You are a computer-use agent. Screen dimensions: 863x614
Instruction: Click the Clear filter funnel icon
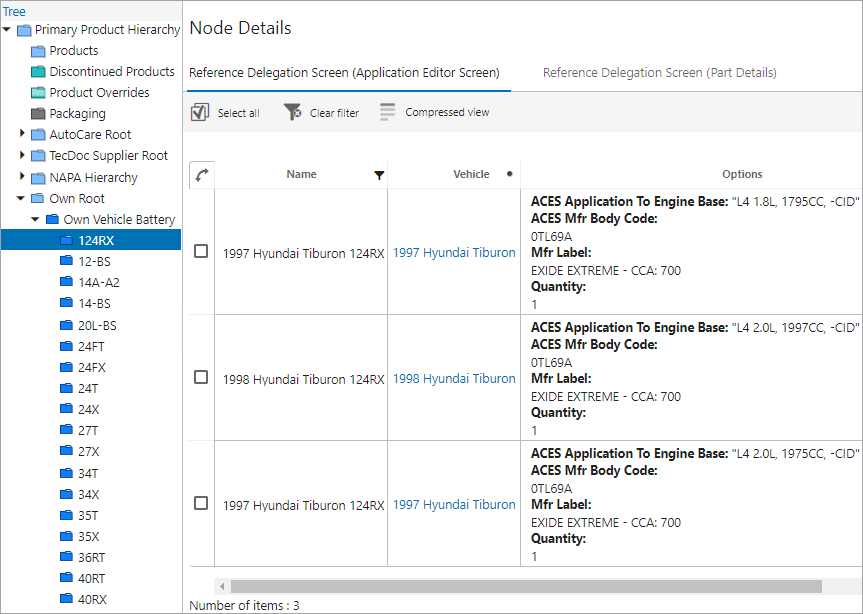[293, 112]
